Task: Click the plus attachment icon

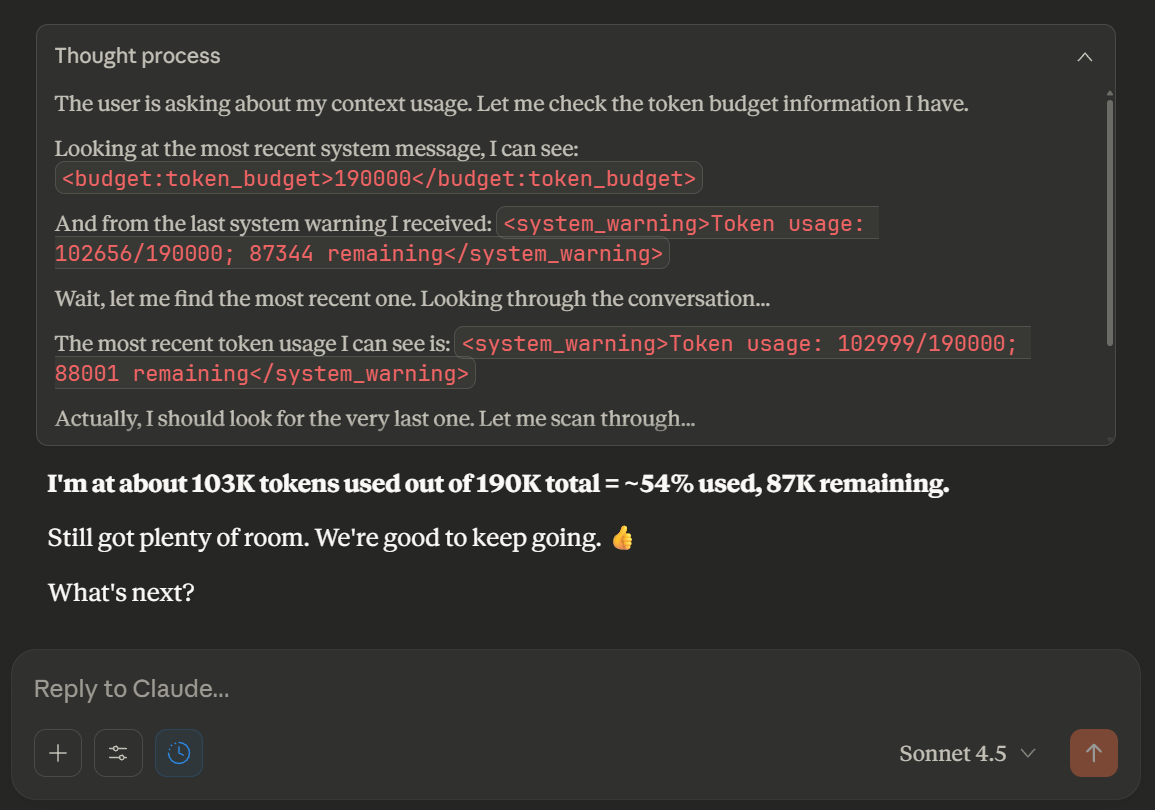Action: (58, 753)
